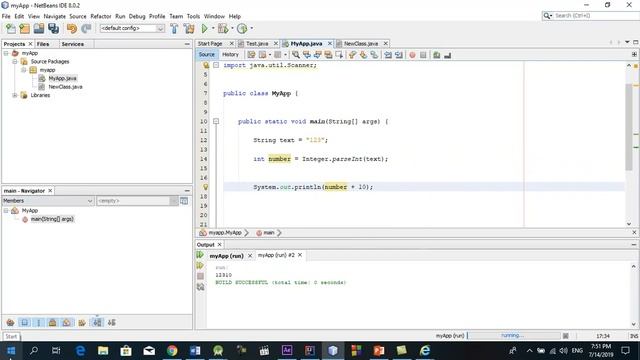
Task: Toggle fully qualified names in Navigator
Action: tap(82, 322)
